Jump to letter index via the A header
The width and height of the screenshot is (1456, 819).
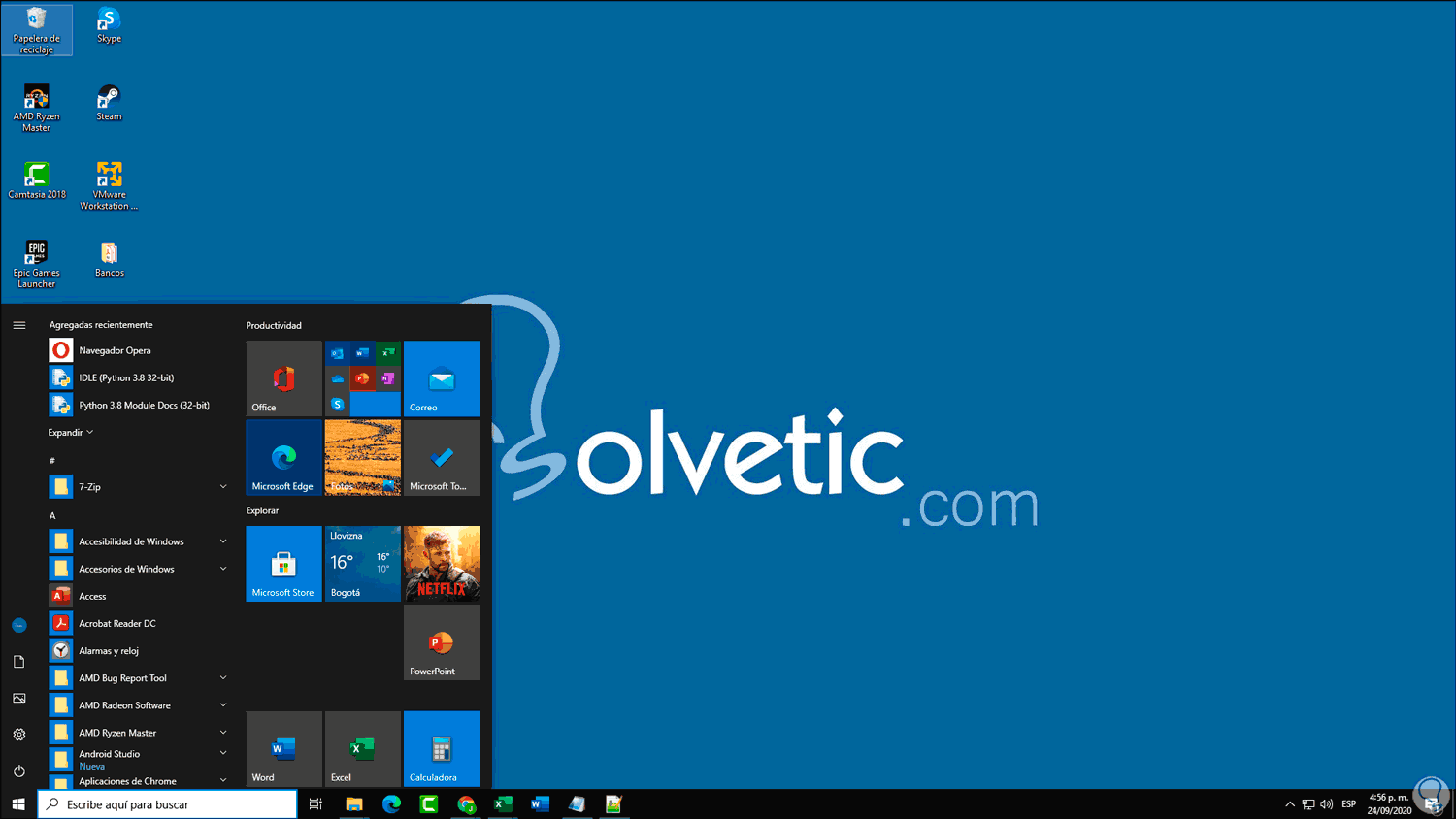tap(52, 515)
